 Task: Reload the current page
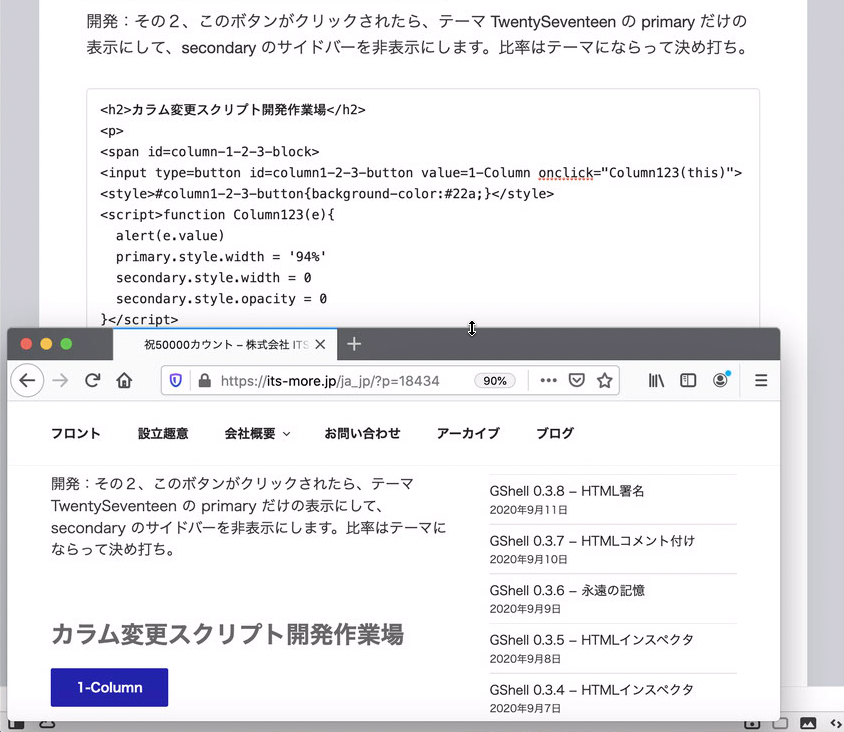92,380
